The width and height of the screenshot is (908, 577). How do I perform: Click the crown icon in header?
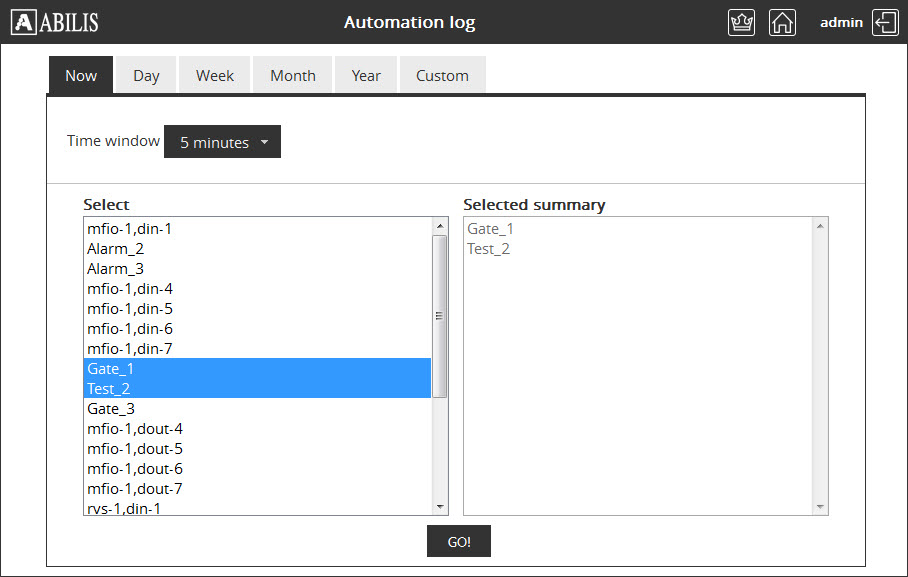(742, 23)
